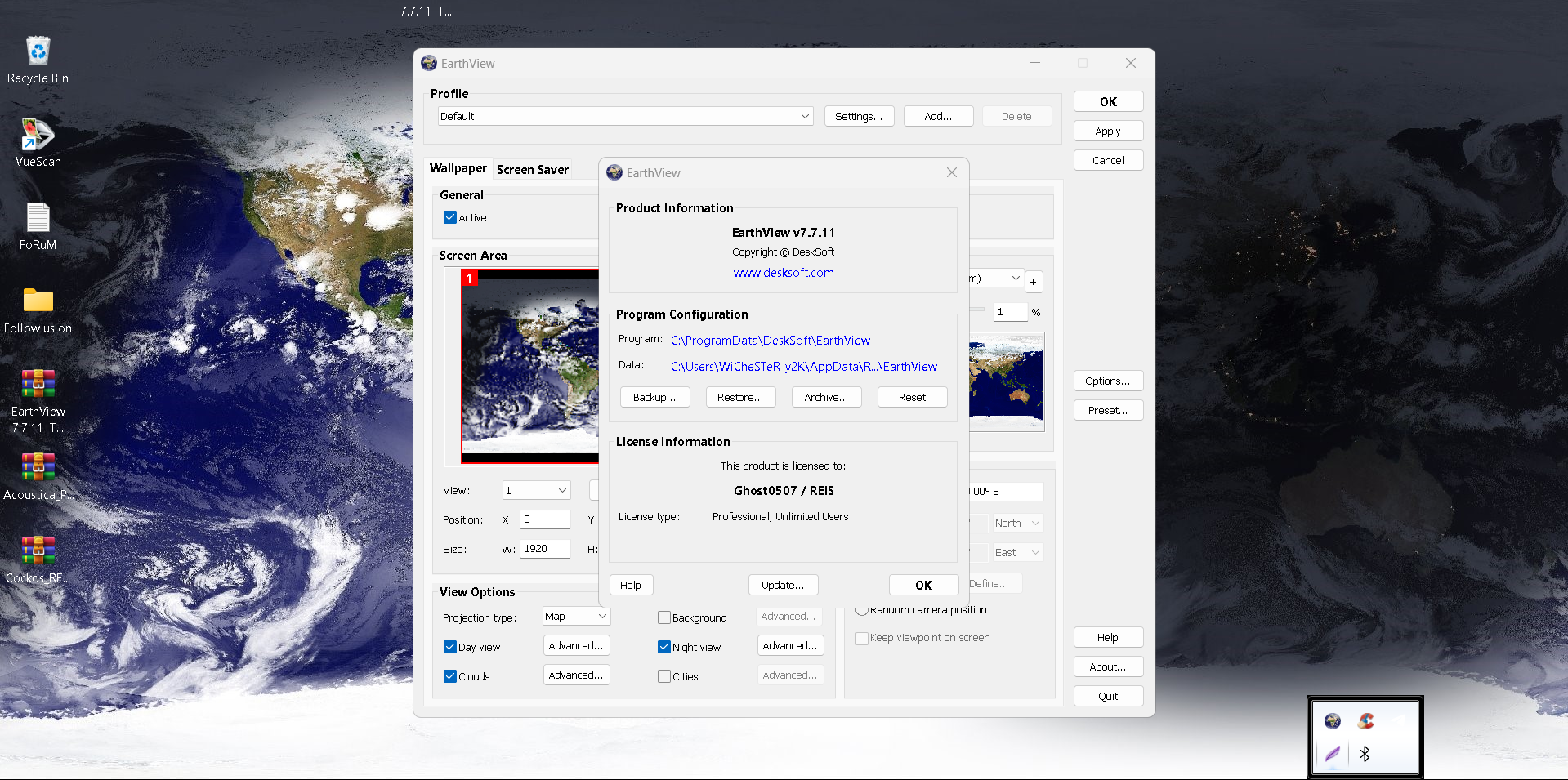
Task: Open the North direction dropdown
Action: [x=1017, y=523]
